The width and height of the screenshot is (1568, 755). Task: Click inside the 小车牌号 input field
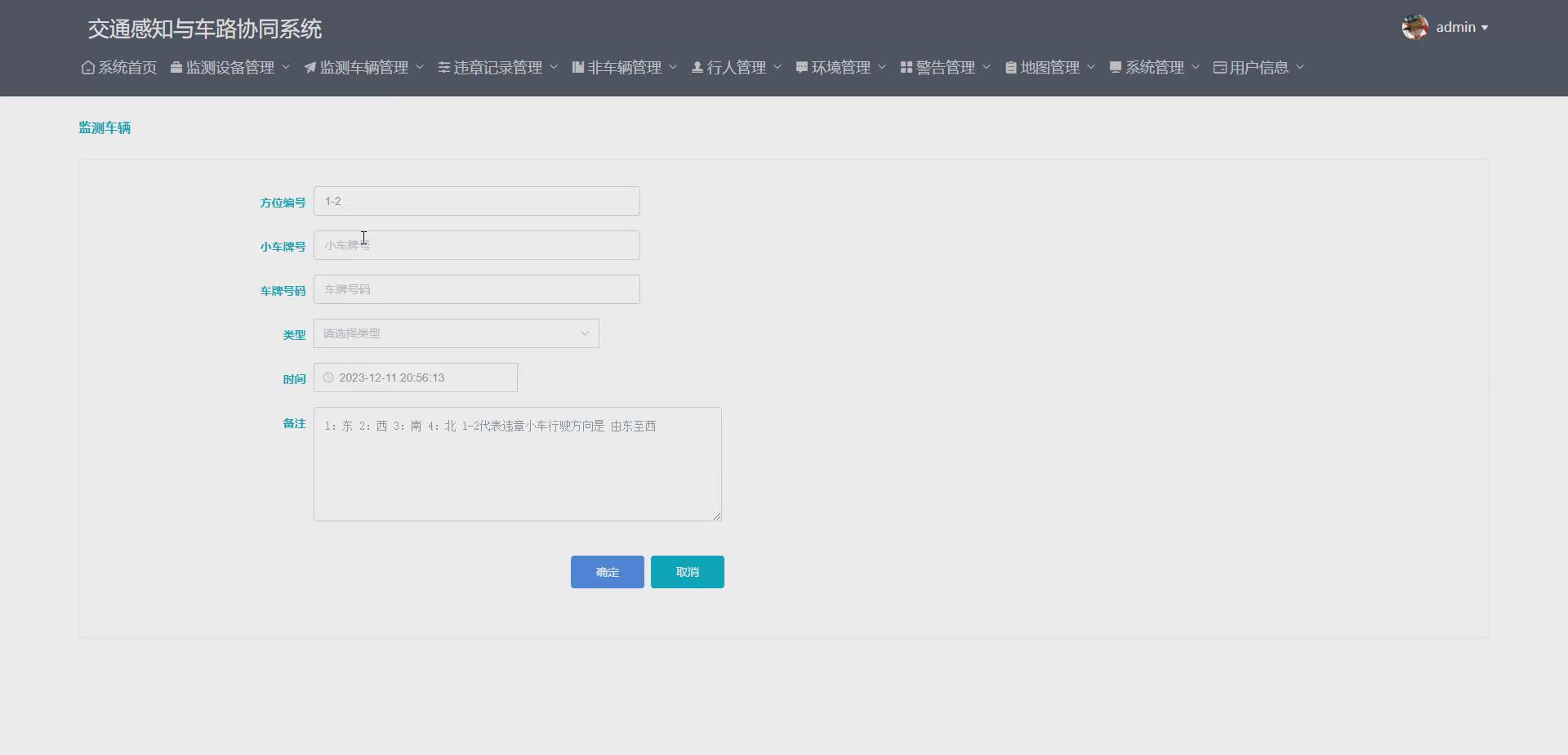coord(476,244)
